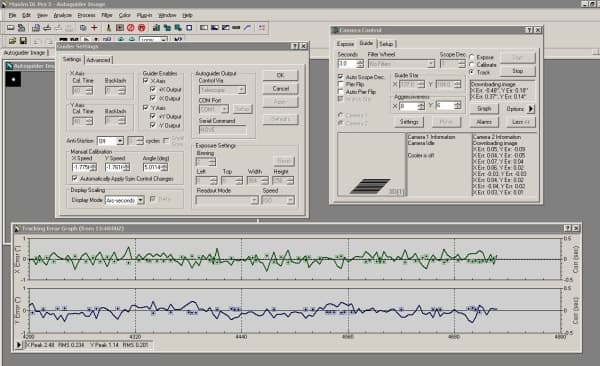Click the graph play arrow at bottom-left
This screenshot has height=366, width=600.
tap(19, 345)
